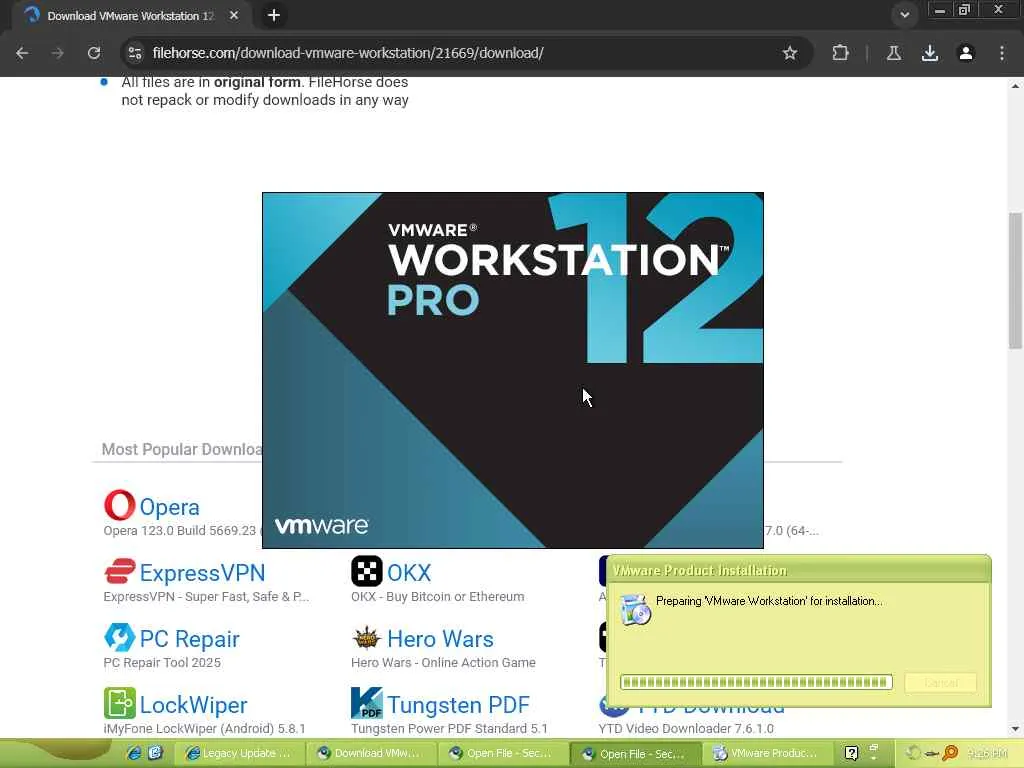Click 'Tungsten Power PDF Standard 5.1' text

click(x=449, y=728)
